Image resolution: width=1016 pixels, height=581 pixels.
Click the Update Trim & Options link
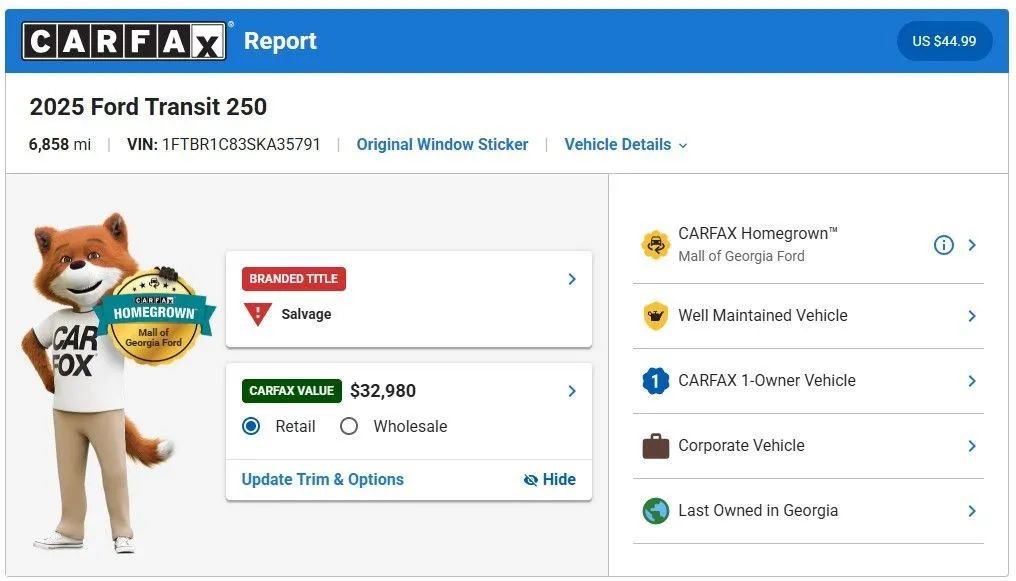coord(323,479)
